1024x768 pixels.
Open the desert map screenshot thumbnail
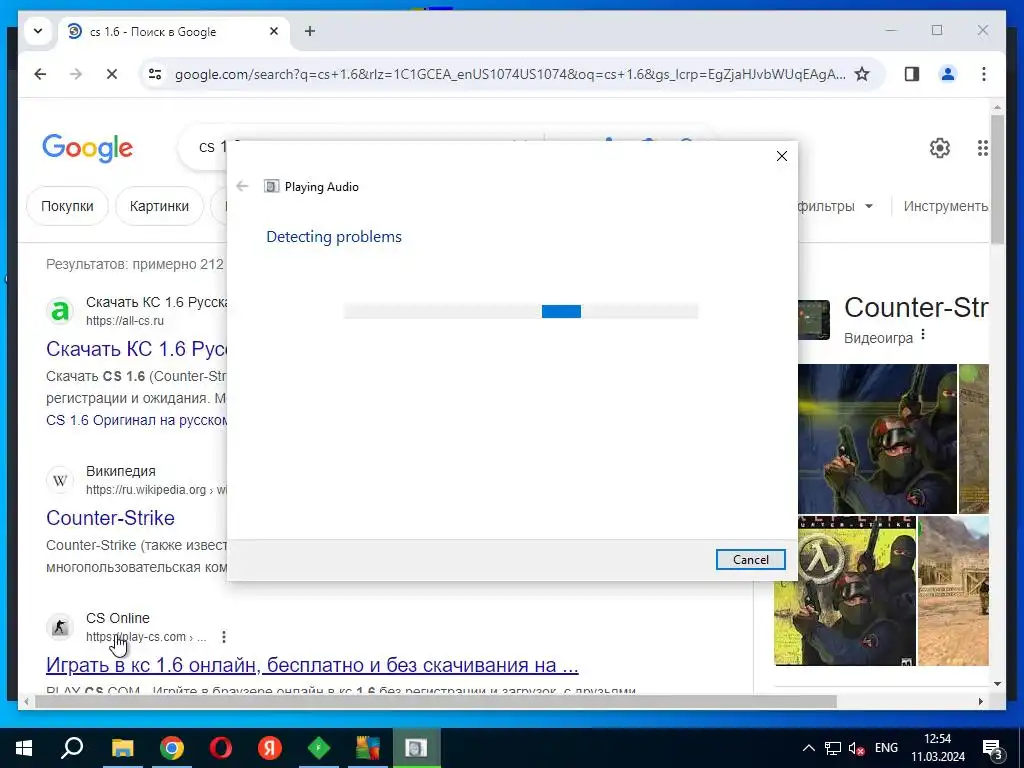953,590
